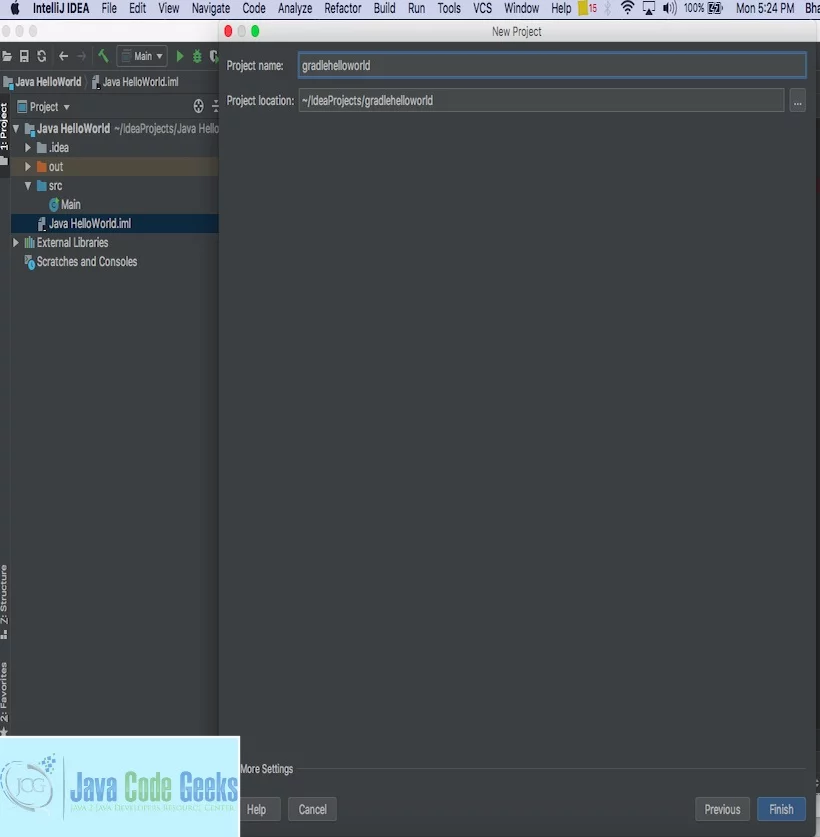Viewport: 820px width, 837px height.
Task: Click the Wi-Fi status icon
Action: click(x=628, y=8)
